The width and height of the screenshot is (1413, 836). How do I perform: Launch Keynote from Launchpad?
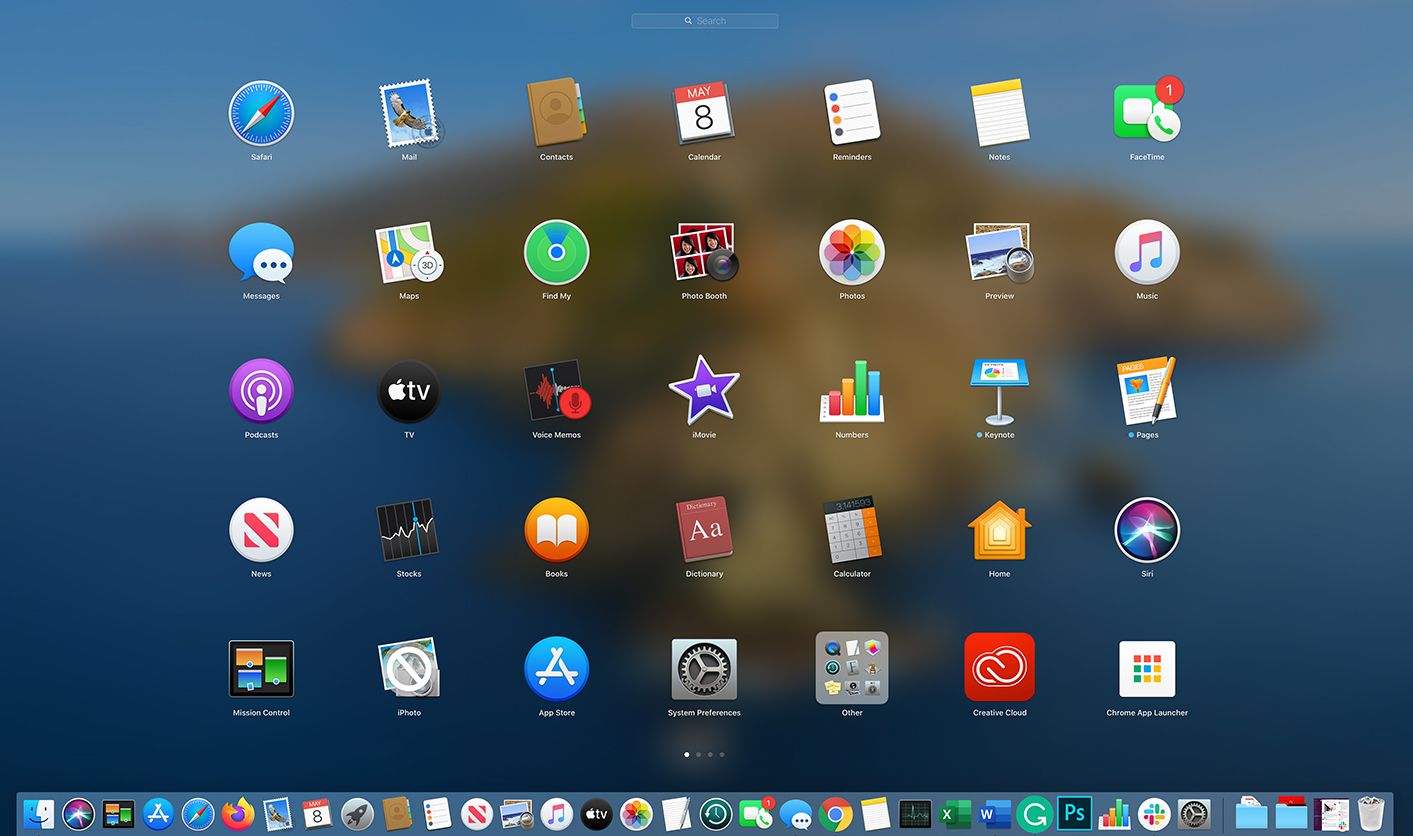coord(999,391)
